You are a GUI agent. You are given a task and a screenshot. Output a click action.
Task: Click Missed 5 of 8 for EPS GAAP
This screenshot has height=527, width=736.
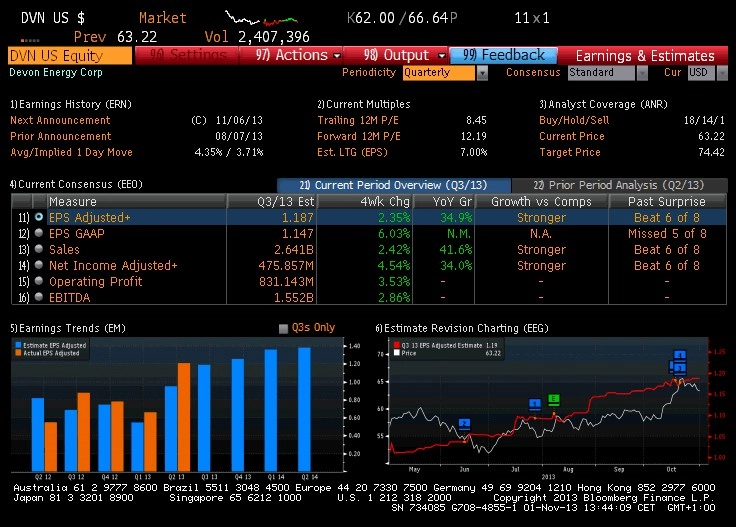pyautogui.click(x=667, y=234)
